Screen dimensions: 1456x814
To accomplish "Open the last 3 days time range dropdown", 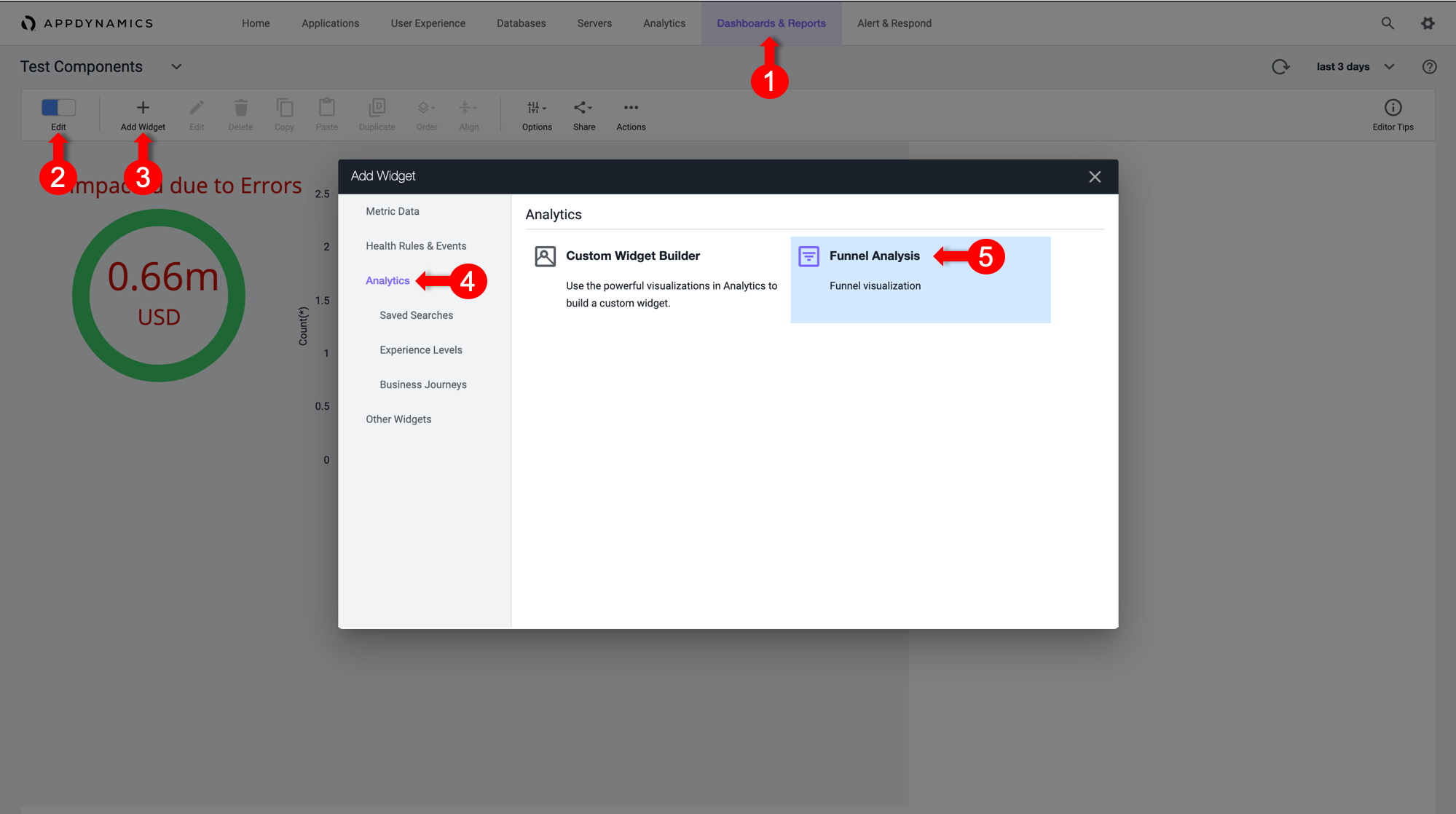I will pos(1355,67).
